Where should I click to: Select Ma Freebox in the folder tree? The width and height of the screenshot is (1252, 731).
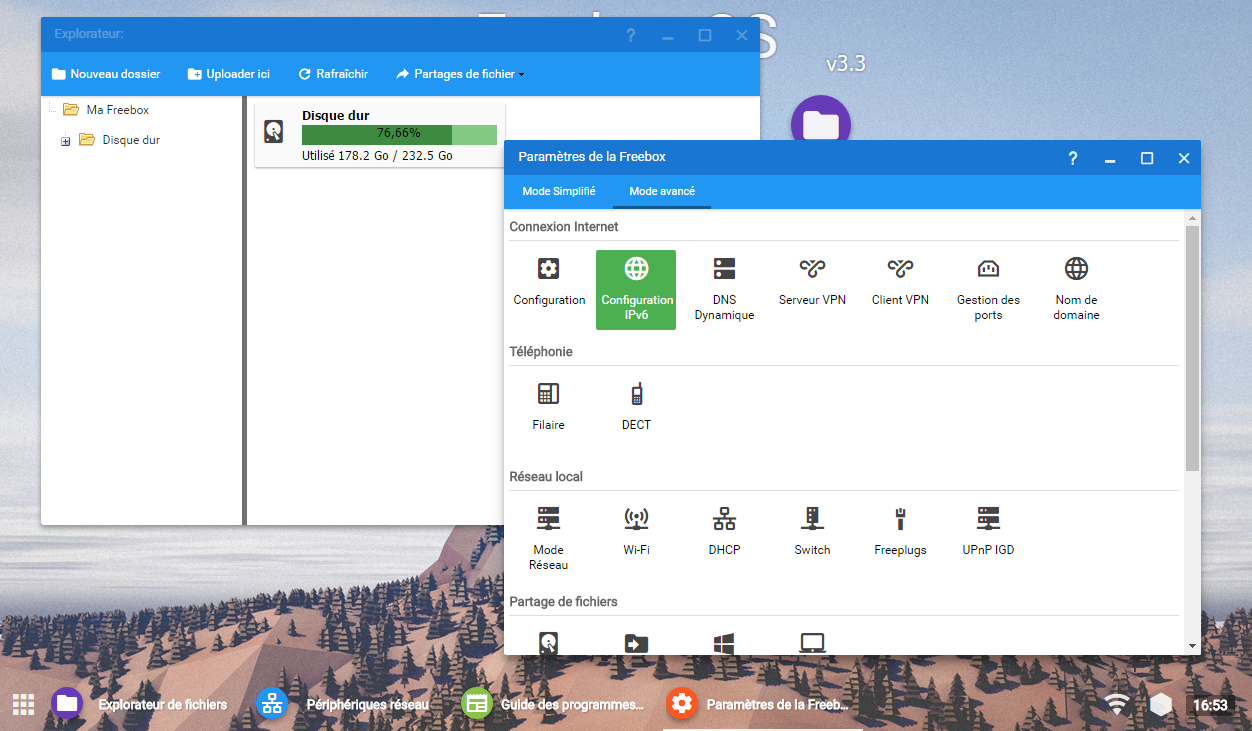(118, 110)
